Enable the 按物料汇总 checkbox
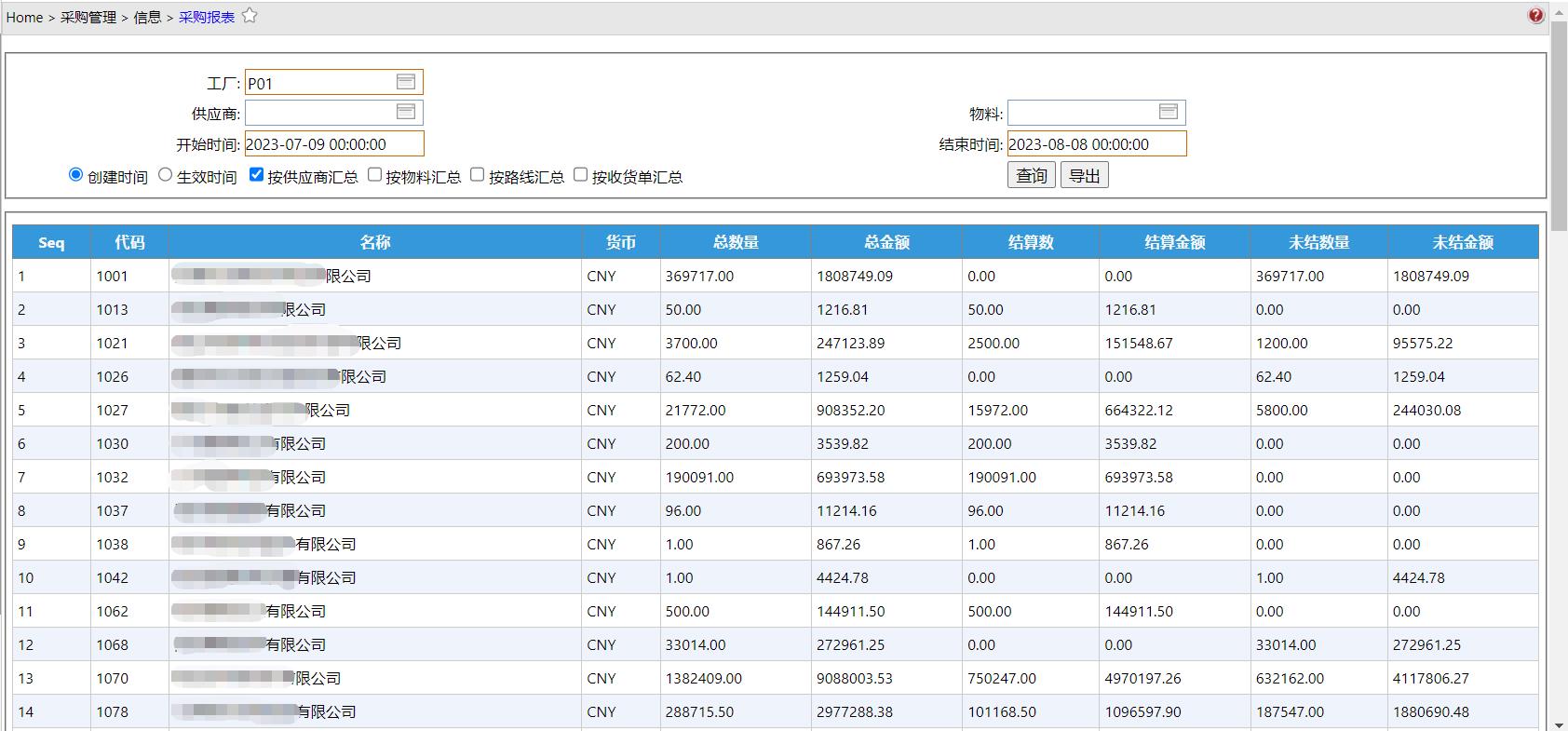Viewport: 1568px width, 731px height. [x=374, y=174]
